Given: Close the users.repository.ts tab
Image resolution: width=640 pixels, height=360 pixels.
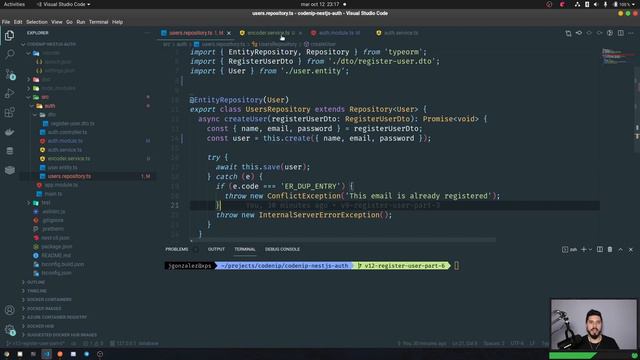Looking at the screenshot, I should coord(229,33).
